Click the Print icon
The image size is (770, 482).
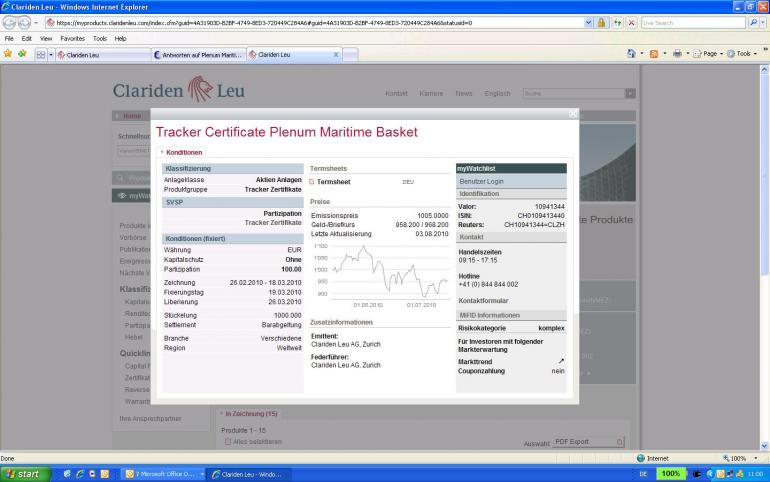click(677, 54)
